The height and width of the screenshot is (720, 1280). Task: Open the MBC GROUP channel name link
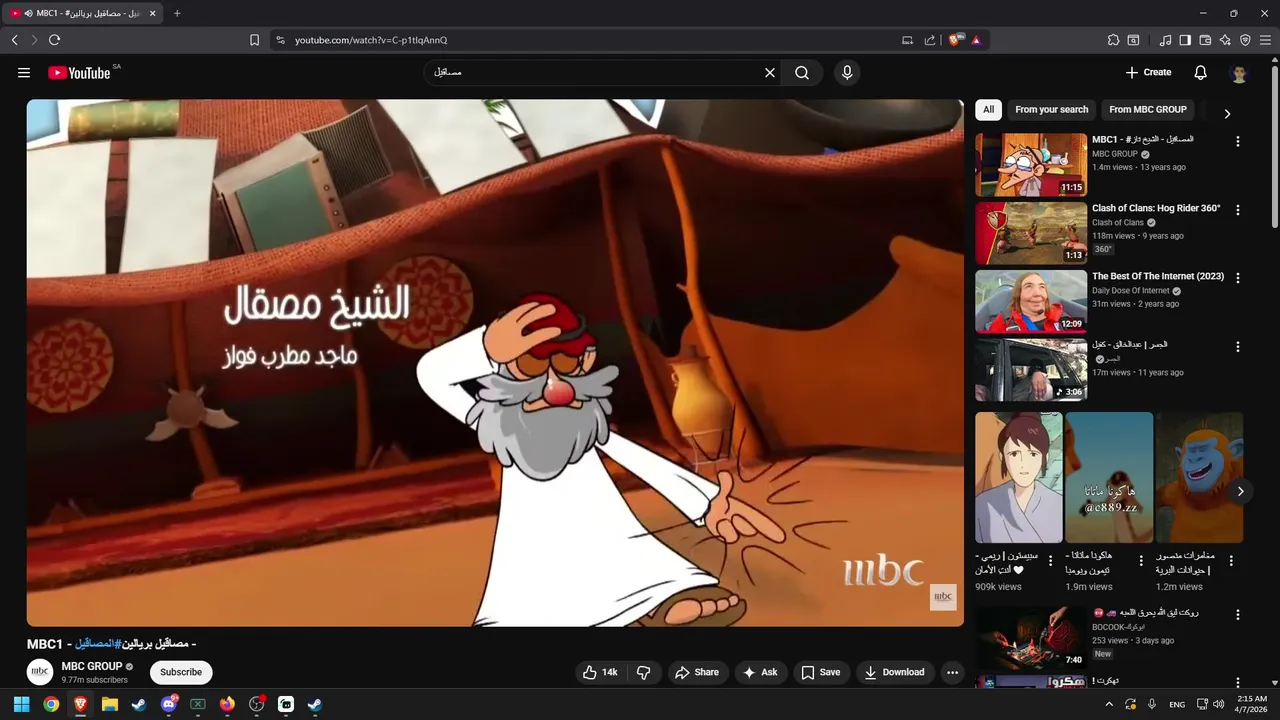(92, 666)
